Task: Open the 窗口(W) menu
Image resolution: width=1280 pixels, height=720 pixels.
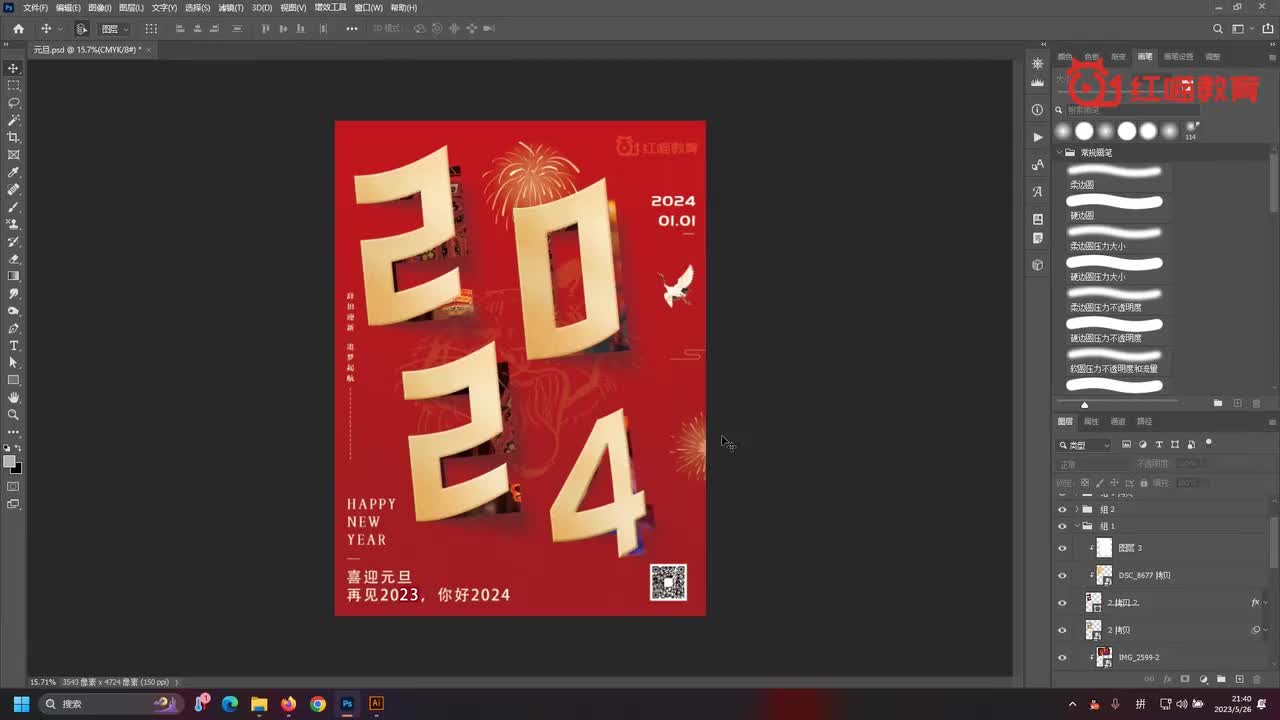Action: [369, 7]
